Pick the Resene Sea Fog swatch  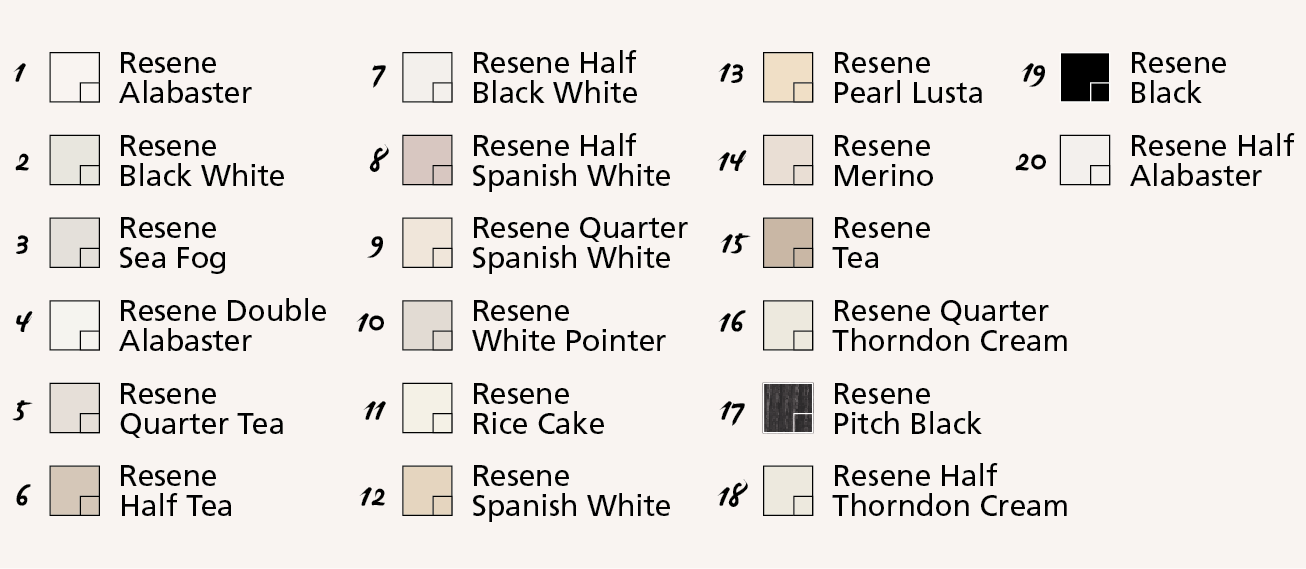(74, 243)
